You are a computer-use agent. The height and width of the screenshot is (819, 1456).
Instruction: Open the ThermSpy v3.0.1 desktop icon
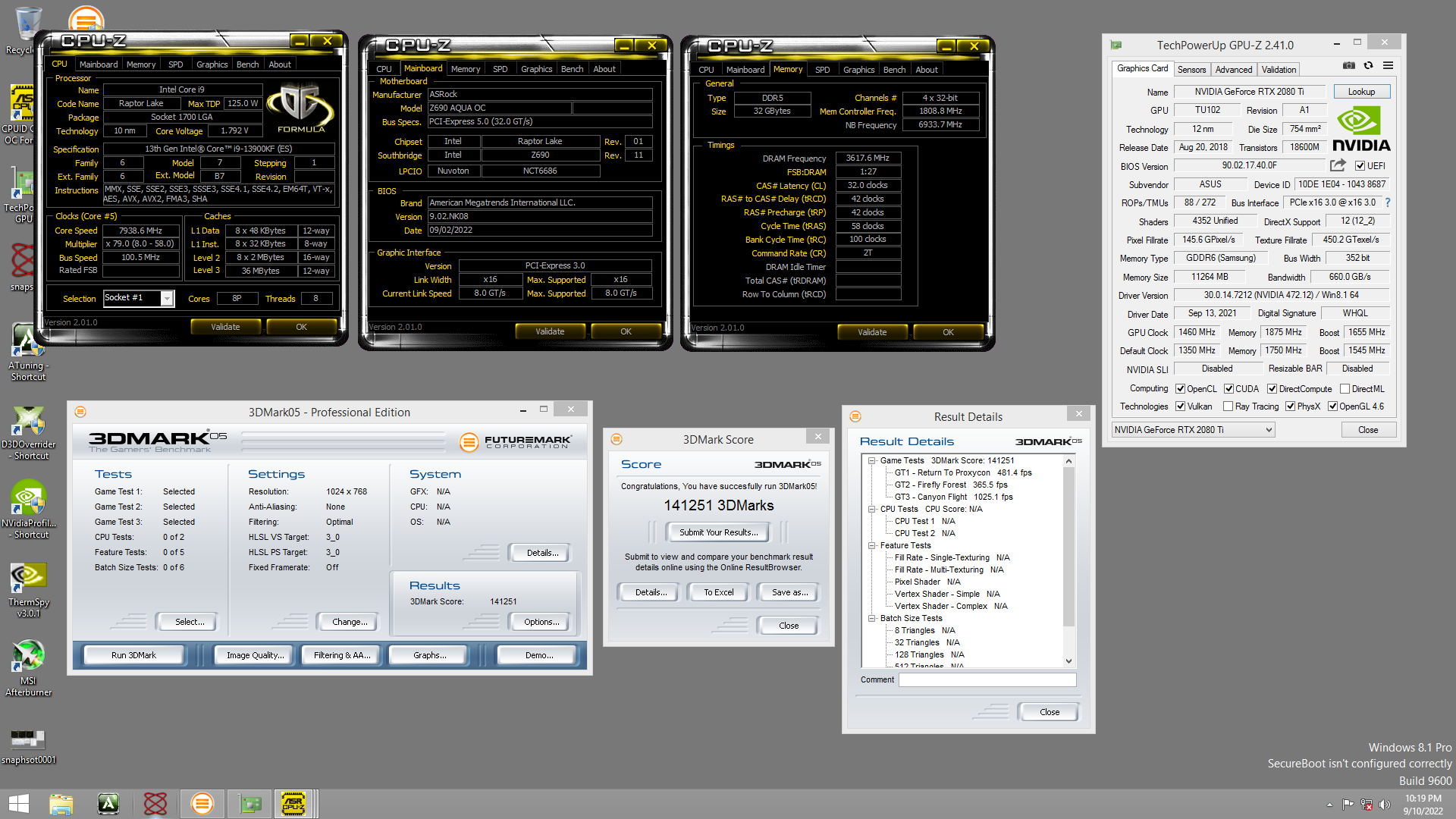[x=29, y=591]
